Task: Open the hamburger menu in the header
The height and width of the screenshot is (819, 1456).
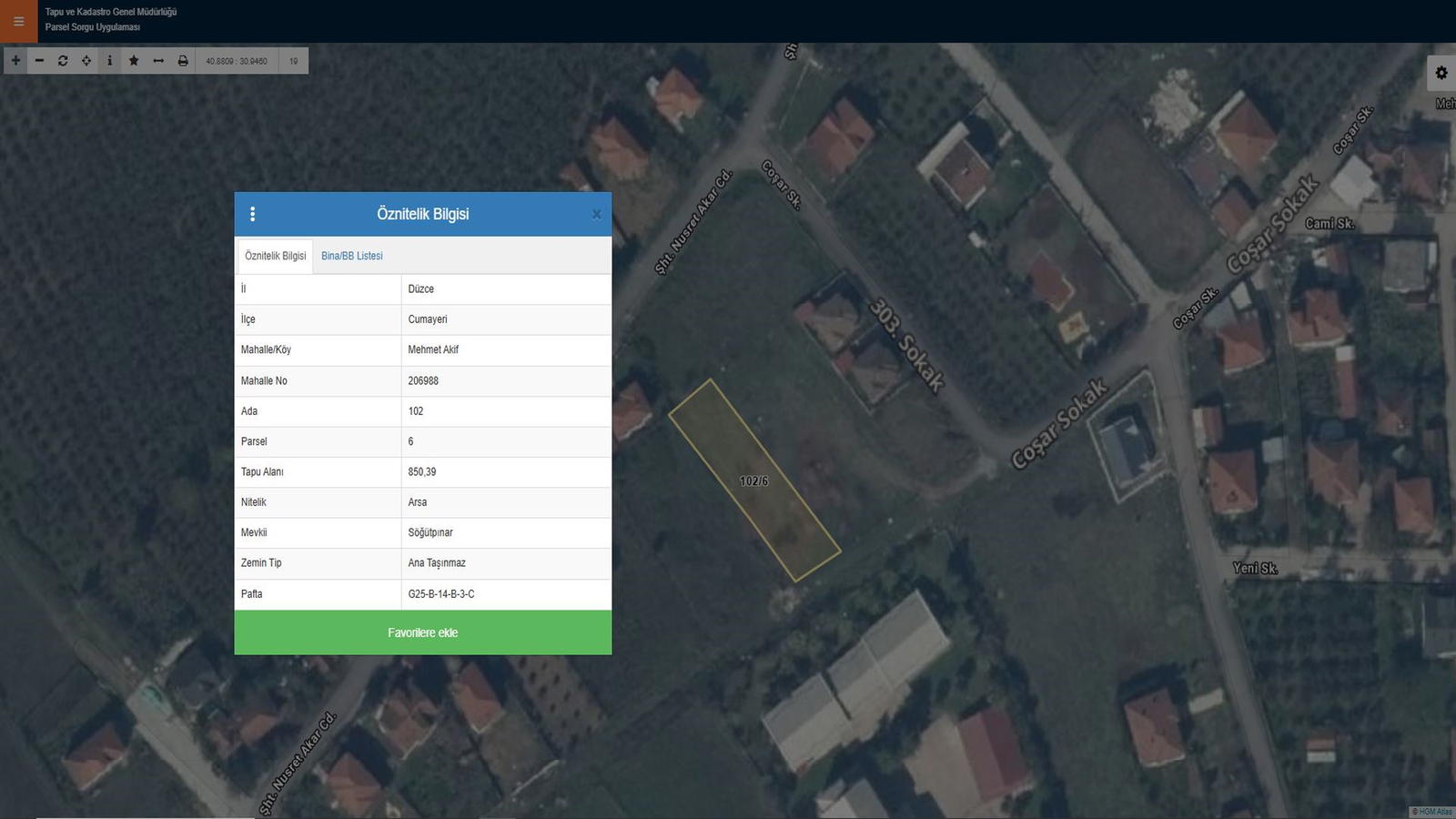Action: (18, 21)
